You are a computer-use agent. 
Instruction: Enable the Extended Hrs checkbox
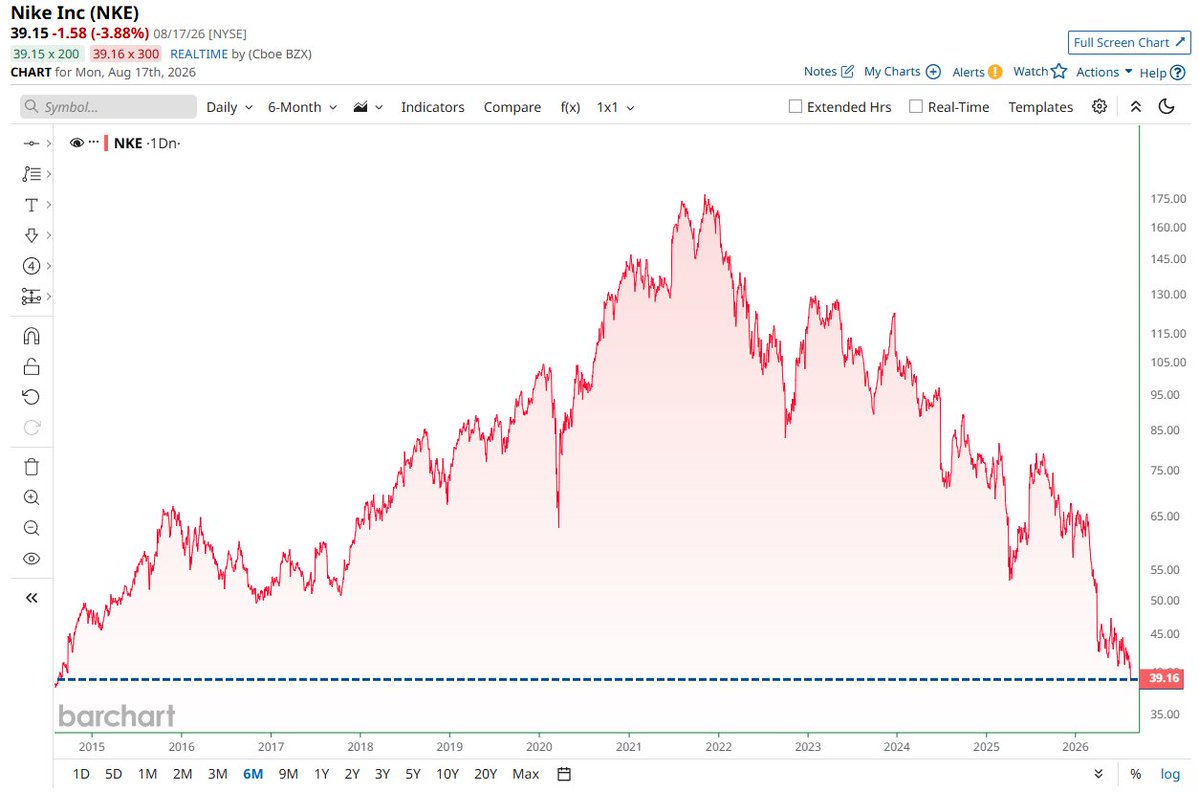[795, 107]
